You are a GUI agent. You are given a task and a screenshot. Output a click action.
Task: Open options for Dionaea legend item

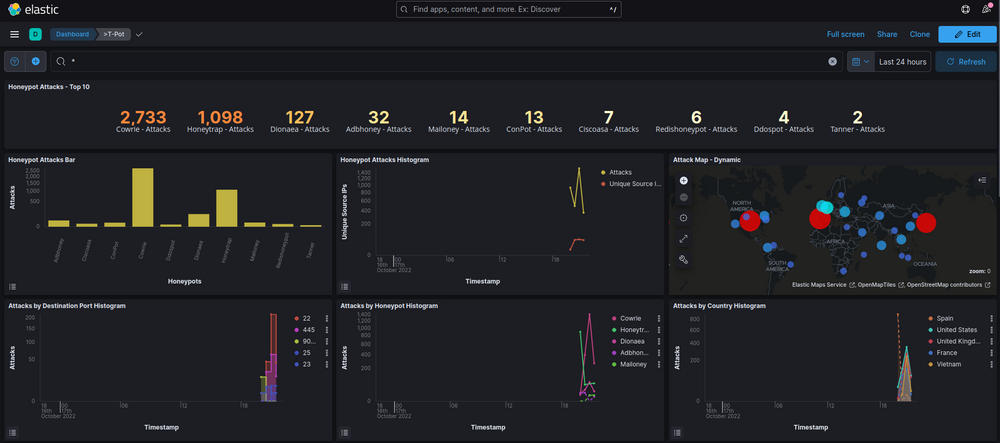pyautogui.click(x=659, y=341)
